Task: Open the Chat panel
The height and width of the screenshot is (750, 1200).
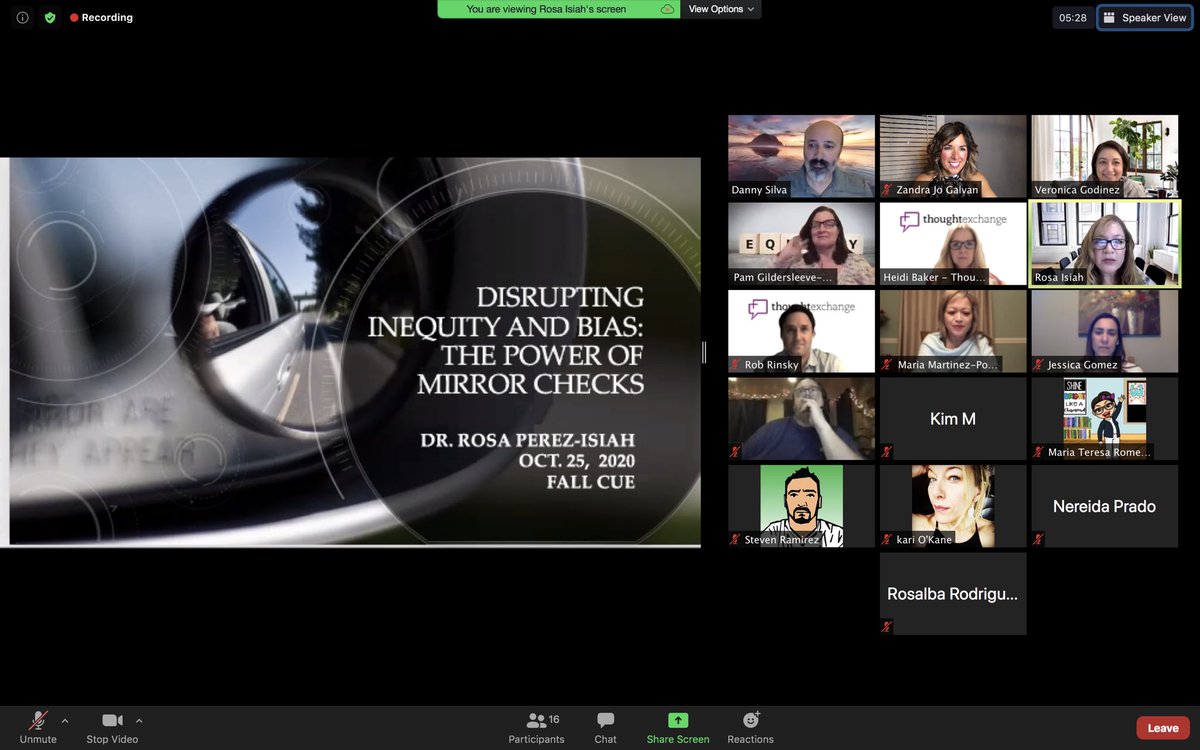Action: [x=605, y=727]
